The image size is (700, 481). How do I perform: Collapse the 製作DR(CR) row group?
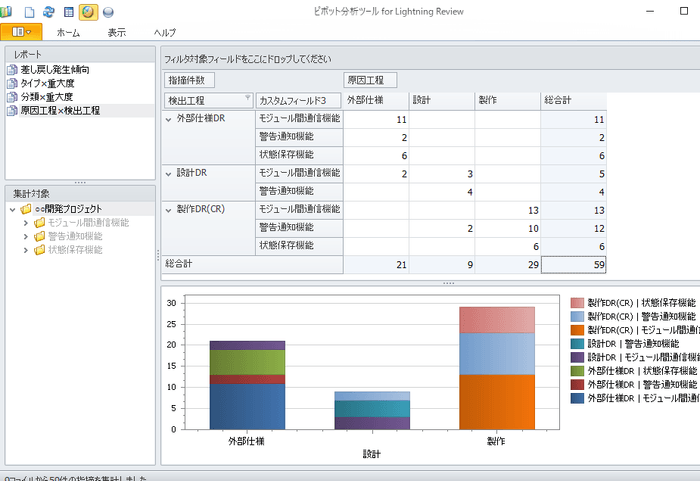[x=169, y=209]
